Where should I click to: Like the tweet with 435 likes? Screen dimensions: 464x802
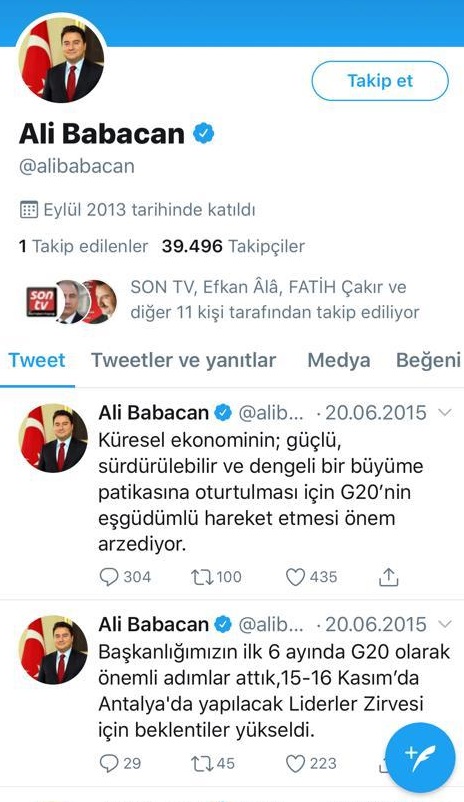coord(311,577)
